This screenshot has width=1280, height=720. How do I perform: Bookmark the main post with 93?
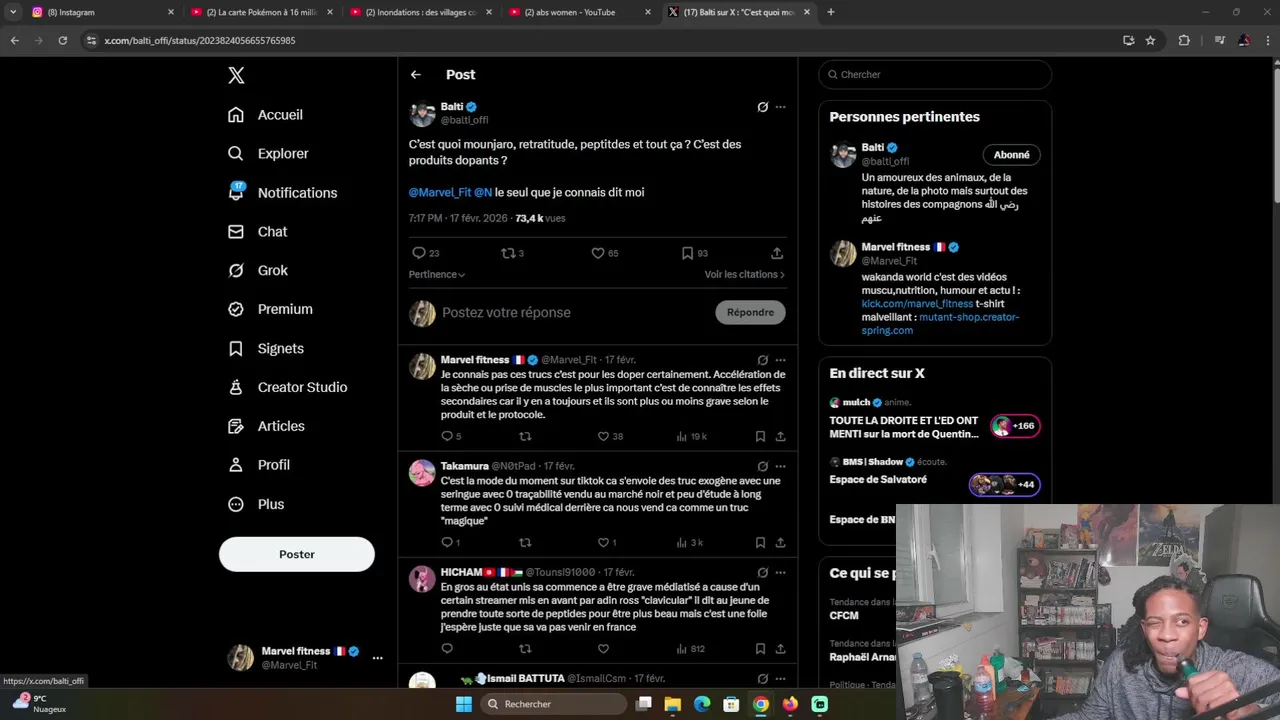click(694, 253)
